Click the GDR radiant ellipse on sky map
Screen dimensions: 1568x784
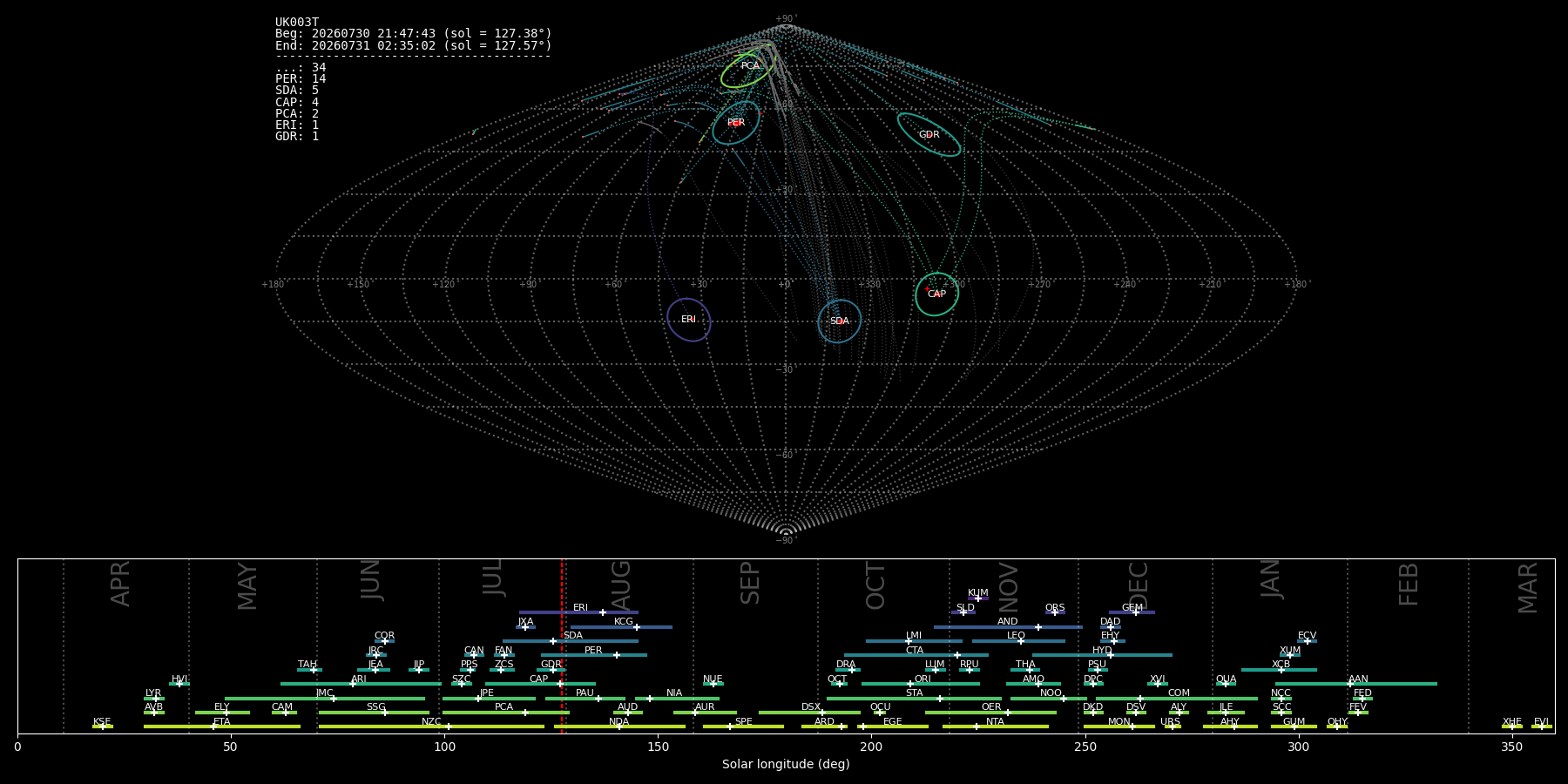pyautogui.click(x=929, y=134)
